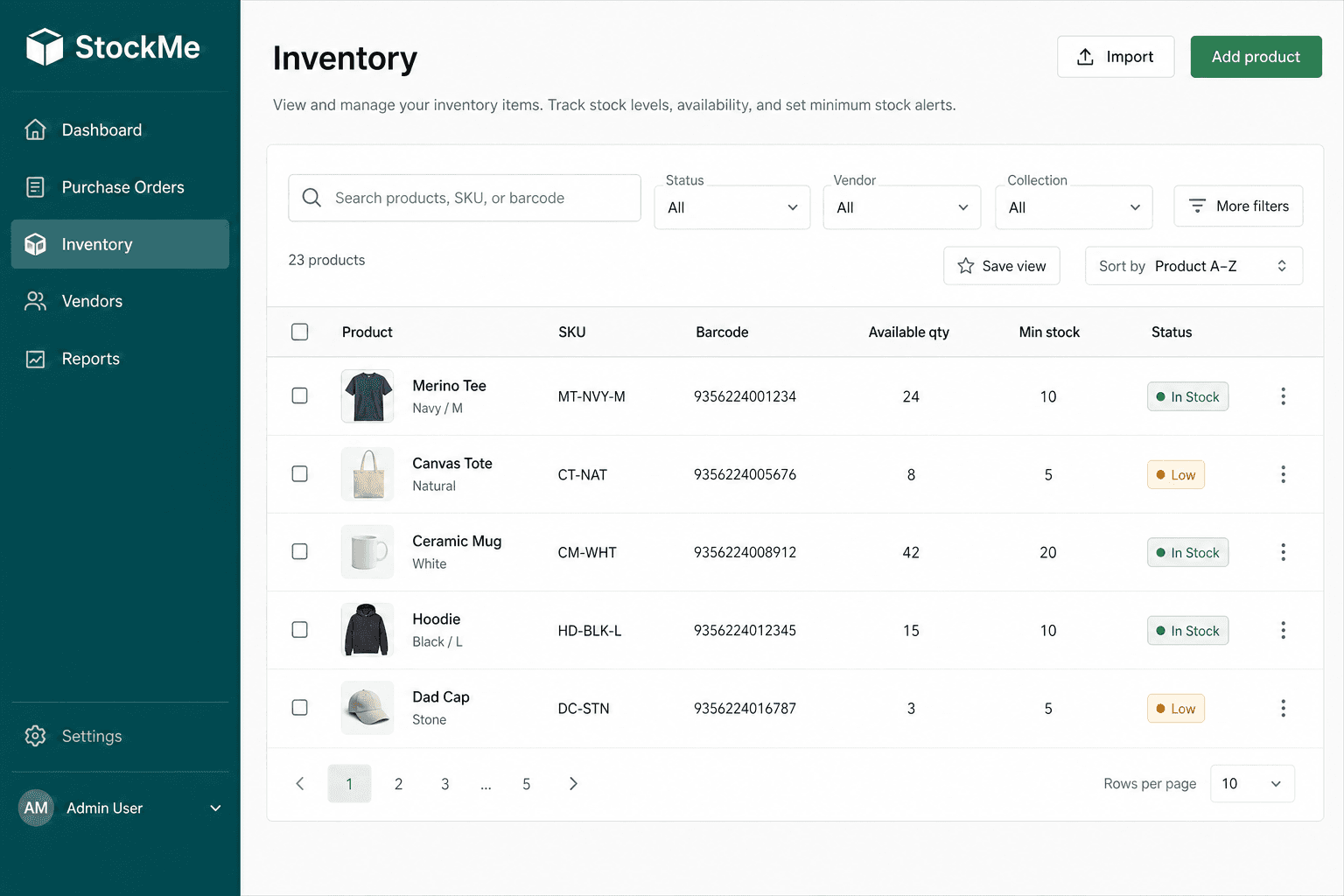This screenshot has width=1344, height=896.
Task: Click the In Stock badge for Hoodie
Action: point(1187,631)
